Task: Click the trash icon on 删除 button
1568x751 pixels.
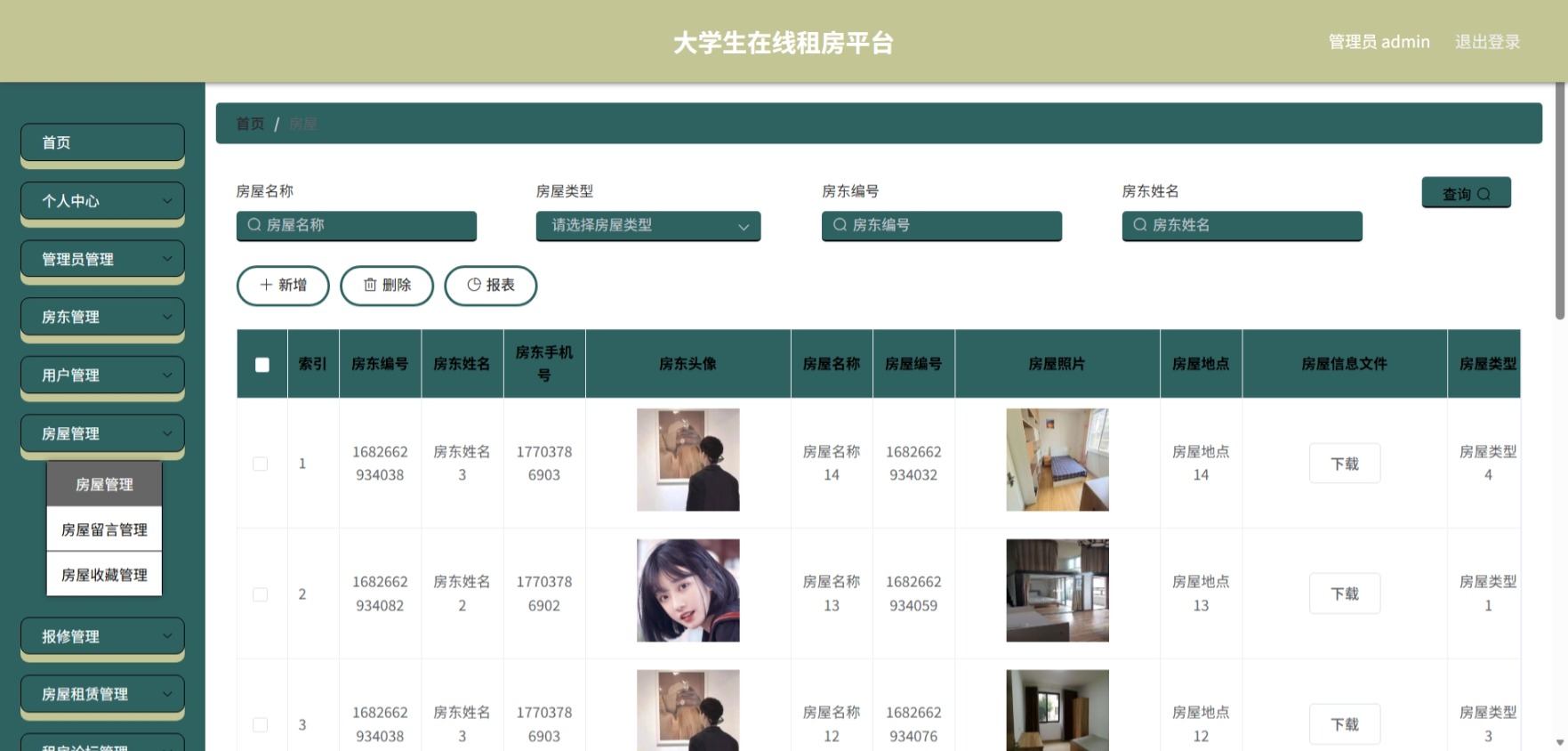Action: click(x=370, y=285)
